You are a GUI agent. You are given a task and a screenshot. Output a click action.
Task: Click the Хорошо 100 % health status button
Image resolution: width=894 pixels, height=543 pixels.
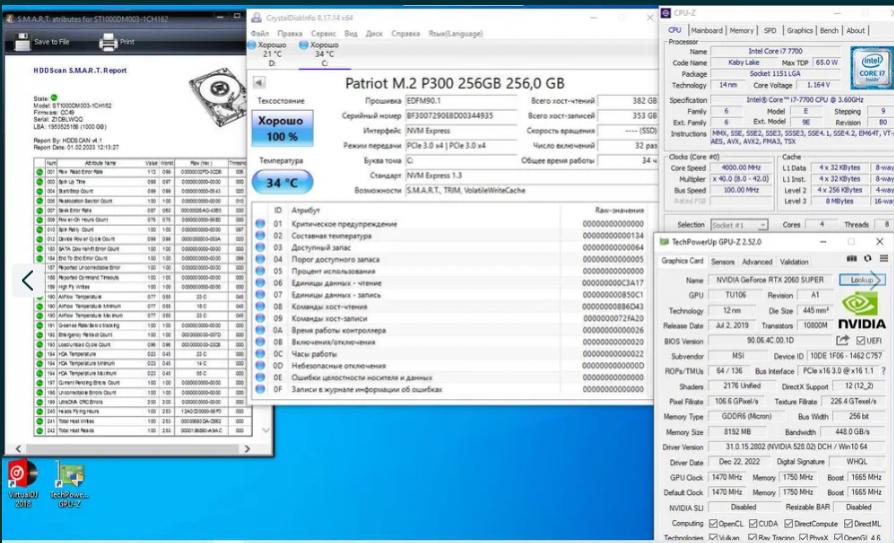[282, 128]
